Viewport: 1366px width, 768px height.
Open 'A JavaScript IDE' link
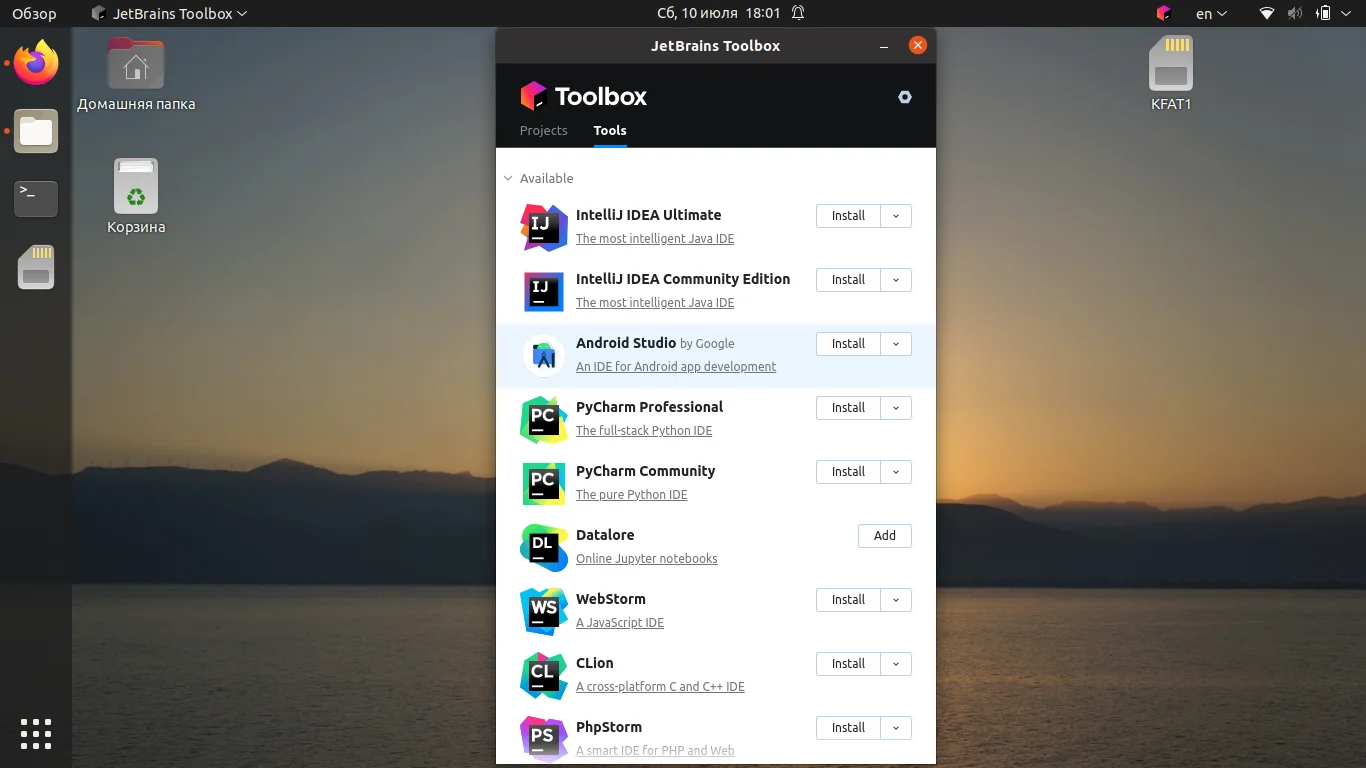[x=620, y=623]
